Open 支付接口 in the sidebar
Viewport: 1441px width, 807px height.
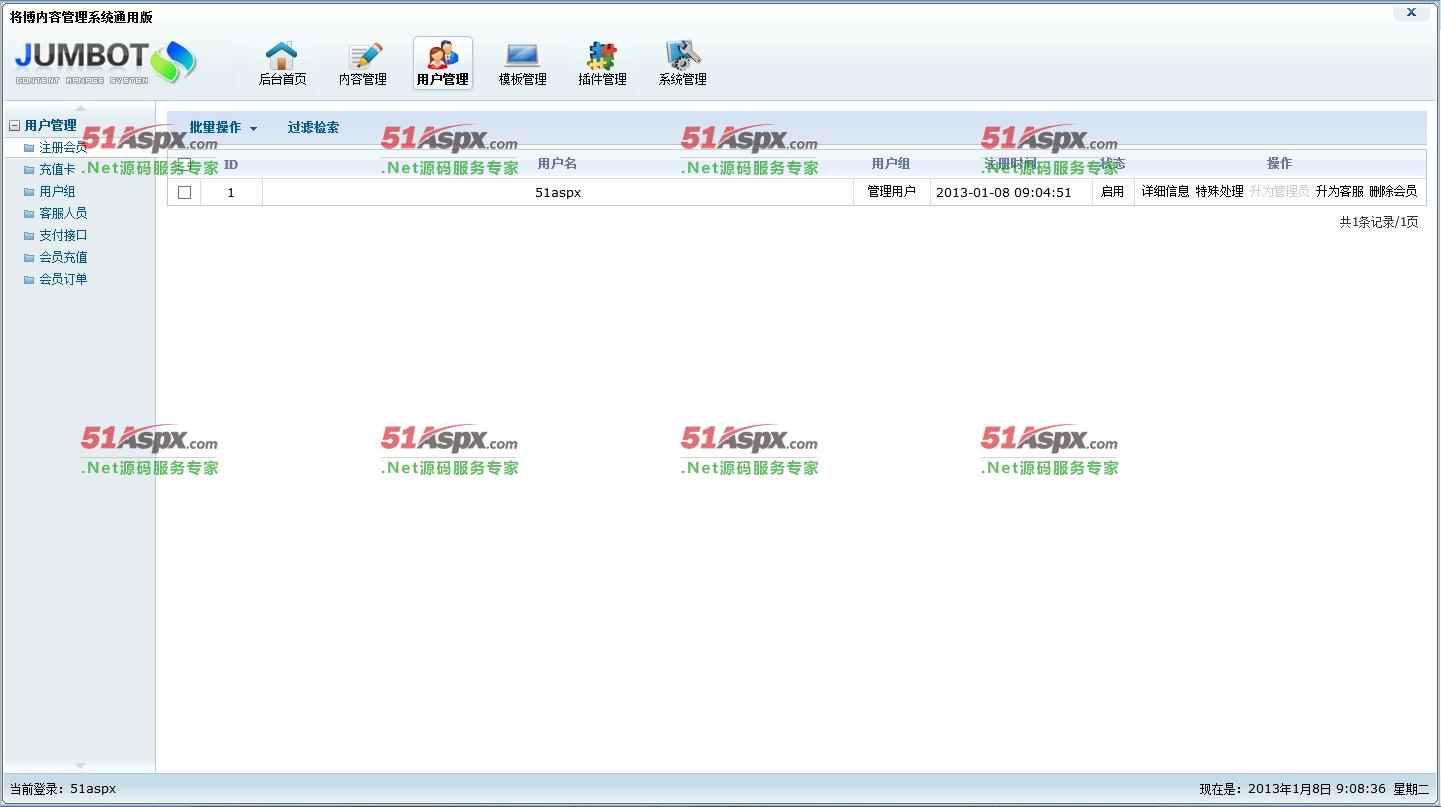[x=63, y=236]
